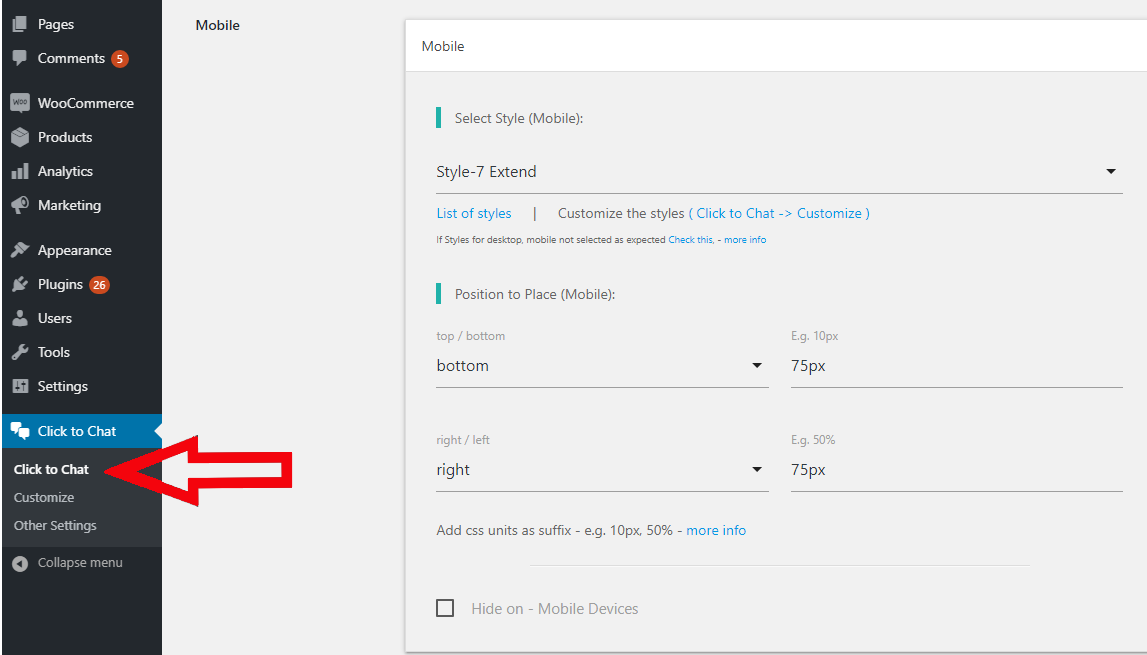Open the Other Settings submenu item
The width and height of the screenshot is (1147, 655).
click(x=55, y=525)
